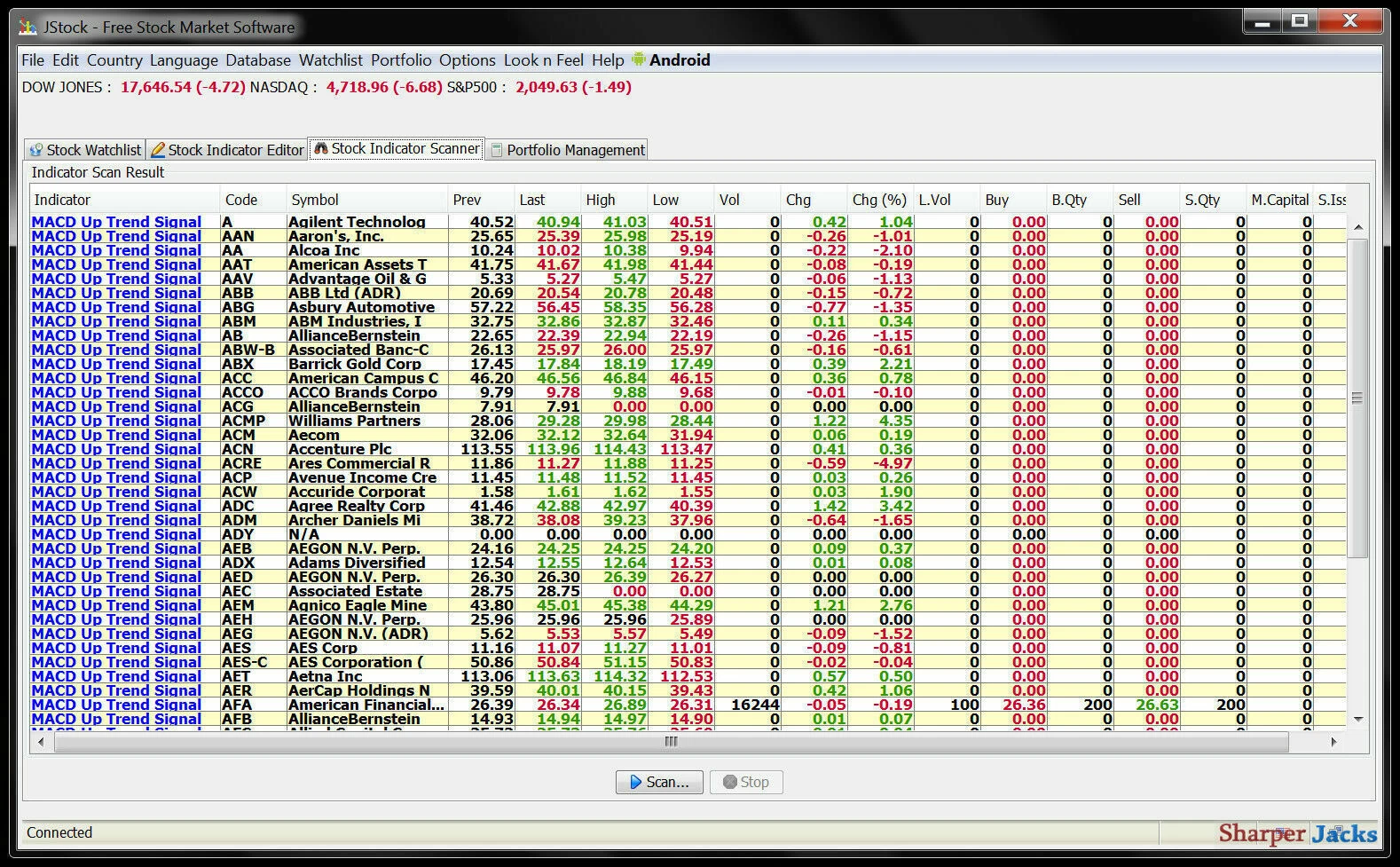Sort by the Vol column header
1400x867 pixels.
tap(748, 200)
